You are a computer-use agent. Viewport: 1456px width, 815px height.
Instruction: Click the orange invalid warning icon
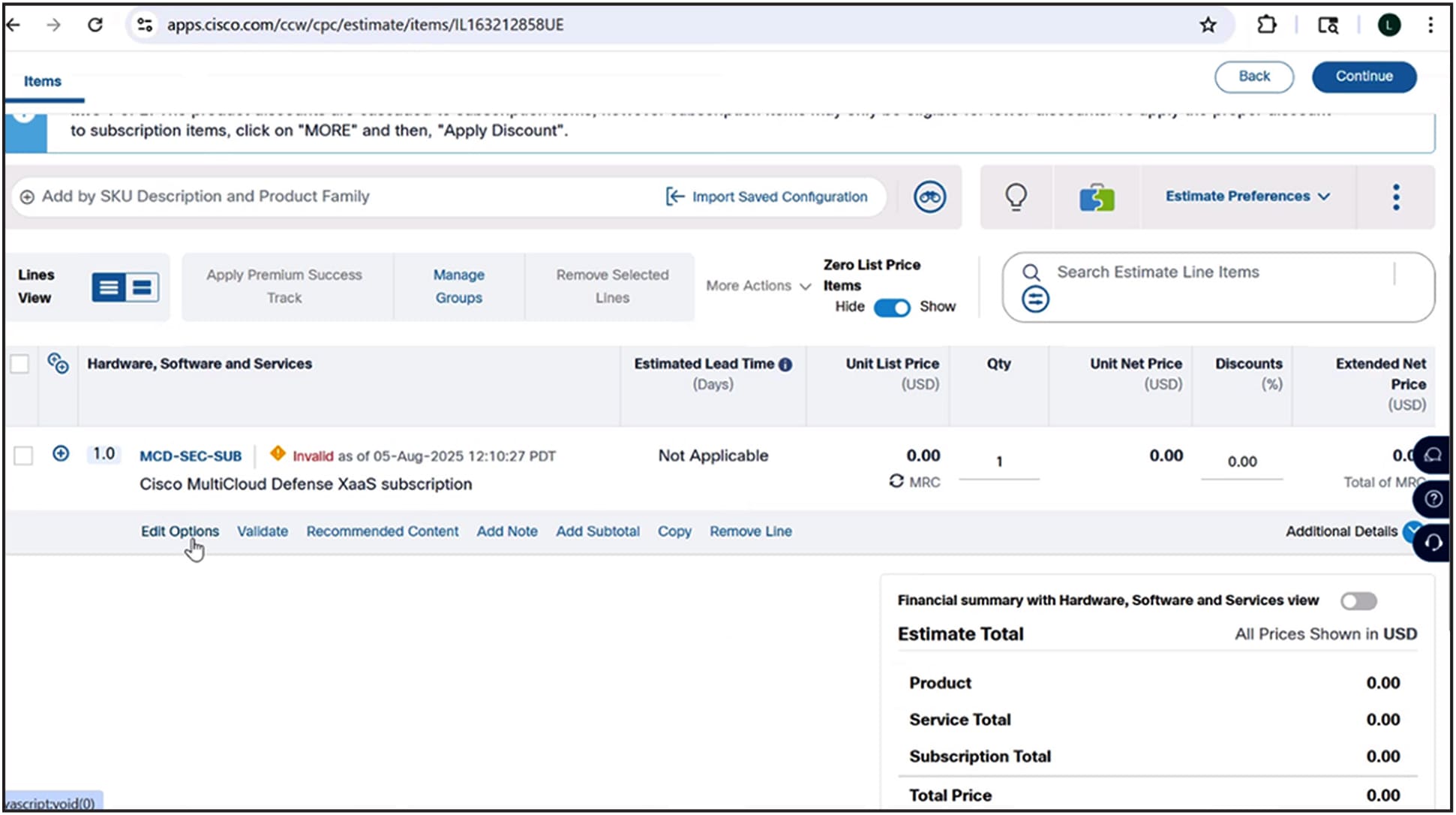pos(278,453)
